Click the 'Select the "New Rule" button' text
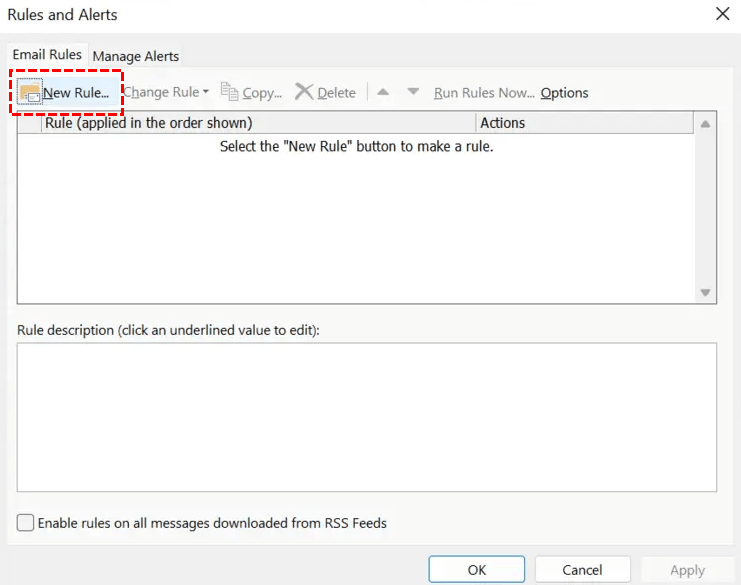Viewport: 741px width, 585px height. tap(356, 146)
